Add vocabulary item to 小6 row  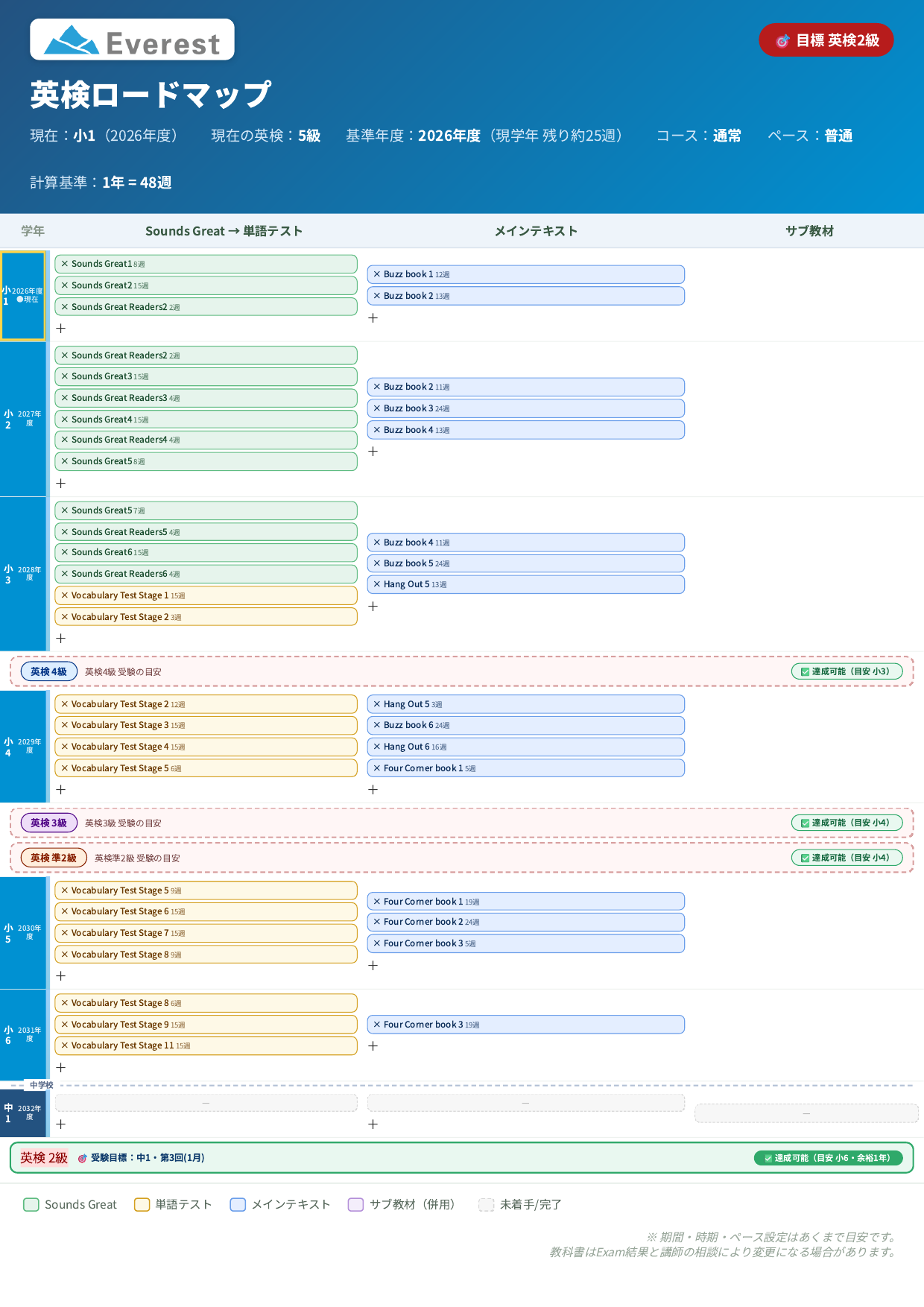pyautogui.click(x=61, y=1067)
